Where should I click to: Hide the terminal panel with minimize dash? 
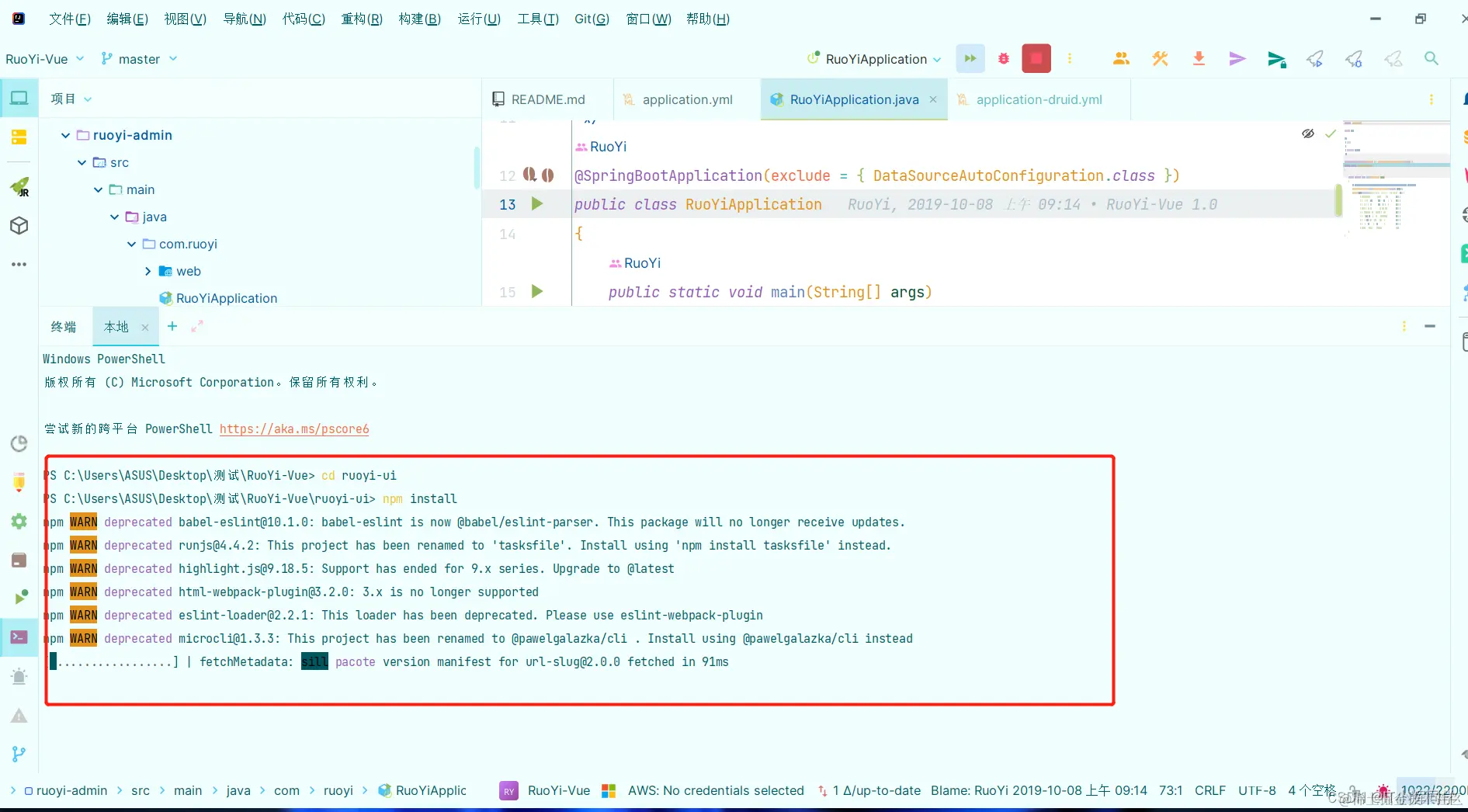[1430, 326]
